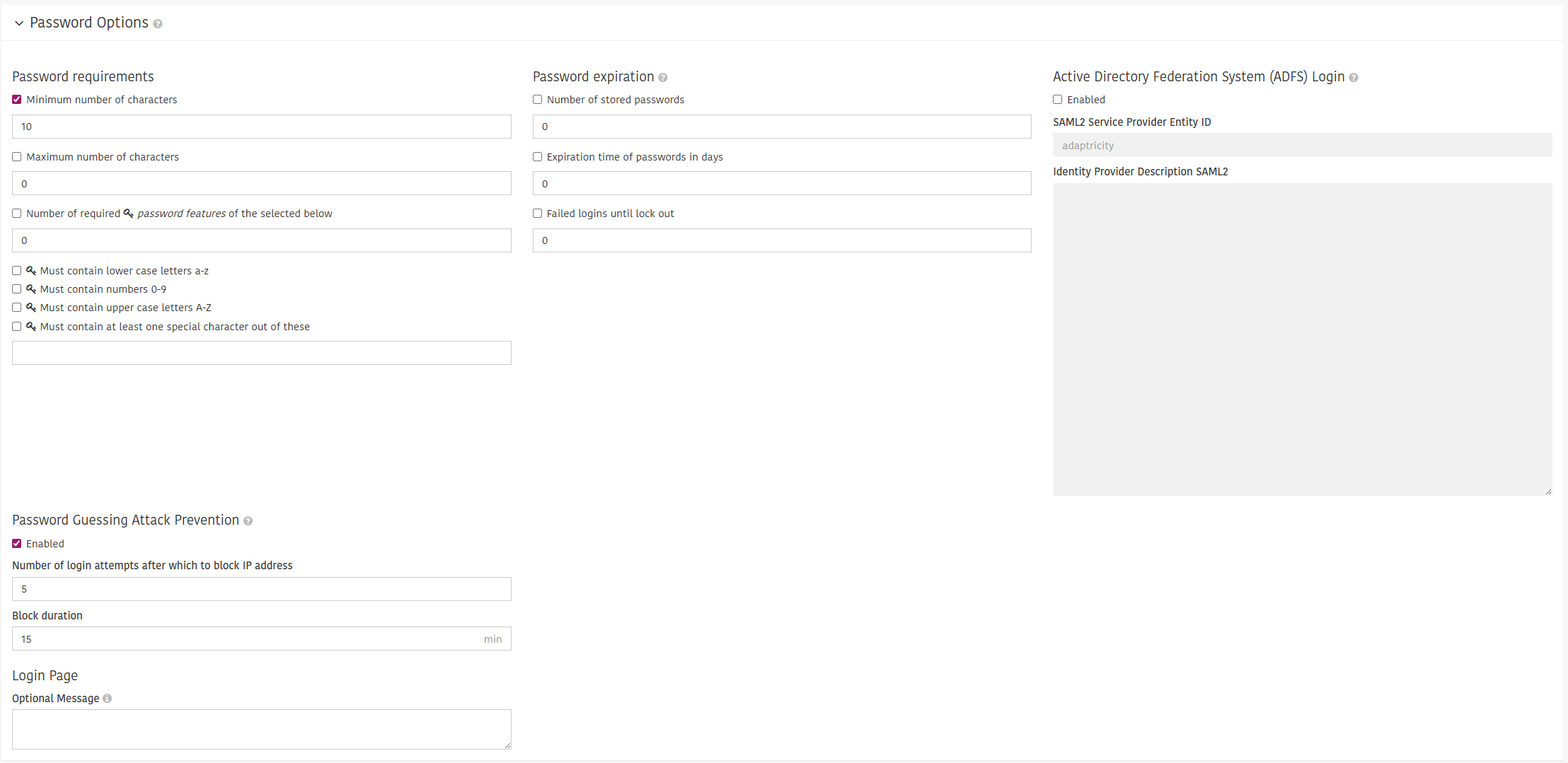The image size is (1568, 763).
Task: Click the 'password features' italic text
Action: (x=182, y=214)
